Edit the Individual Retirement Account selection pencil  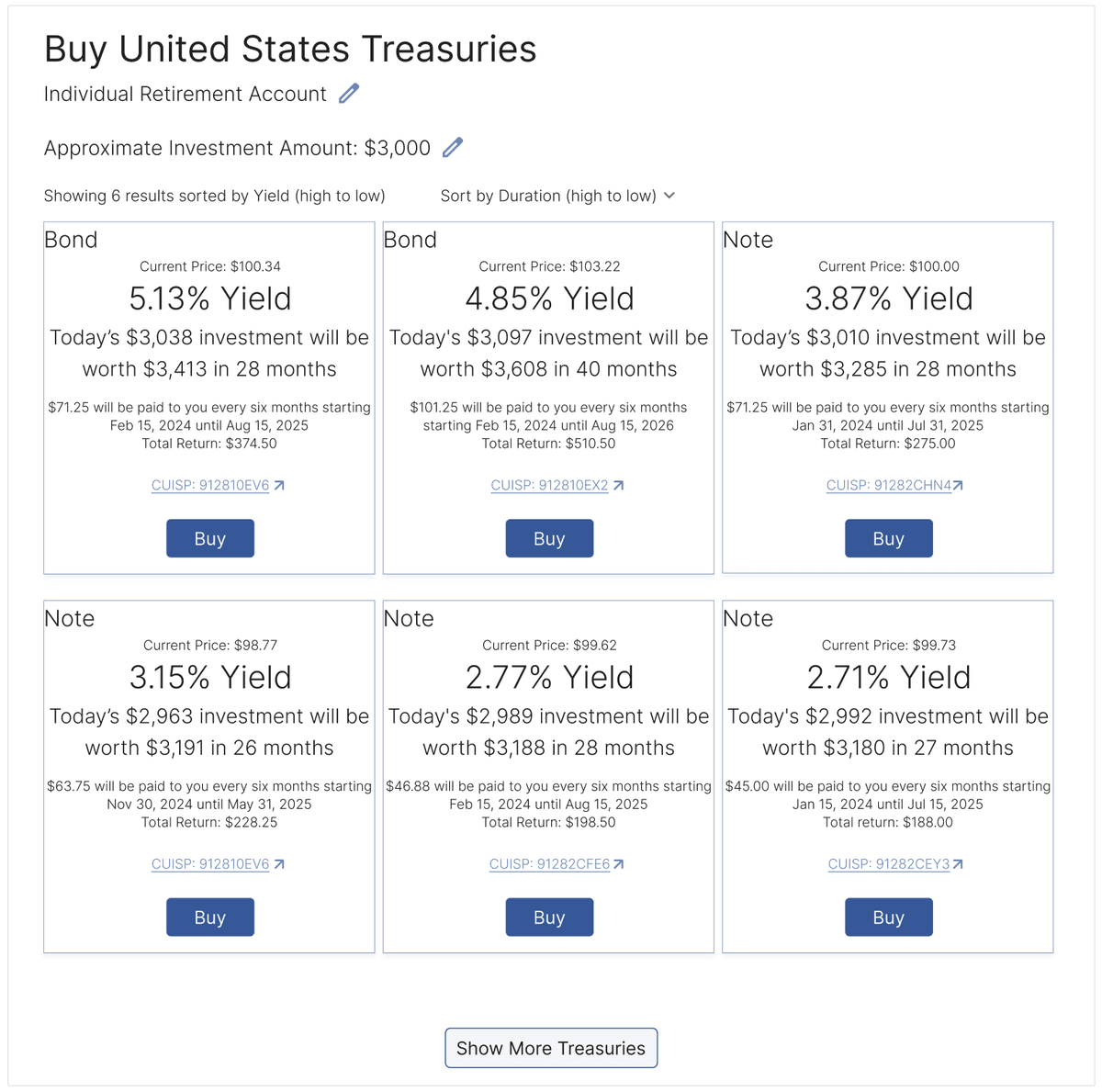click(x=349, y=94)
